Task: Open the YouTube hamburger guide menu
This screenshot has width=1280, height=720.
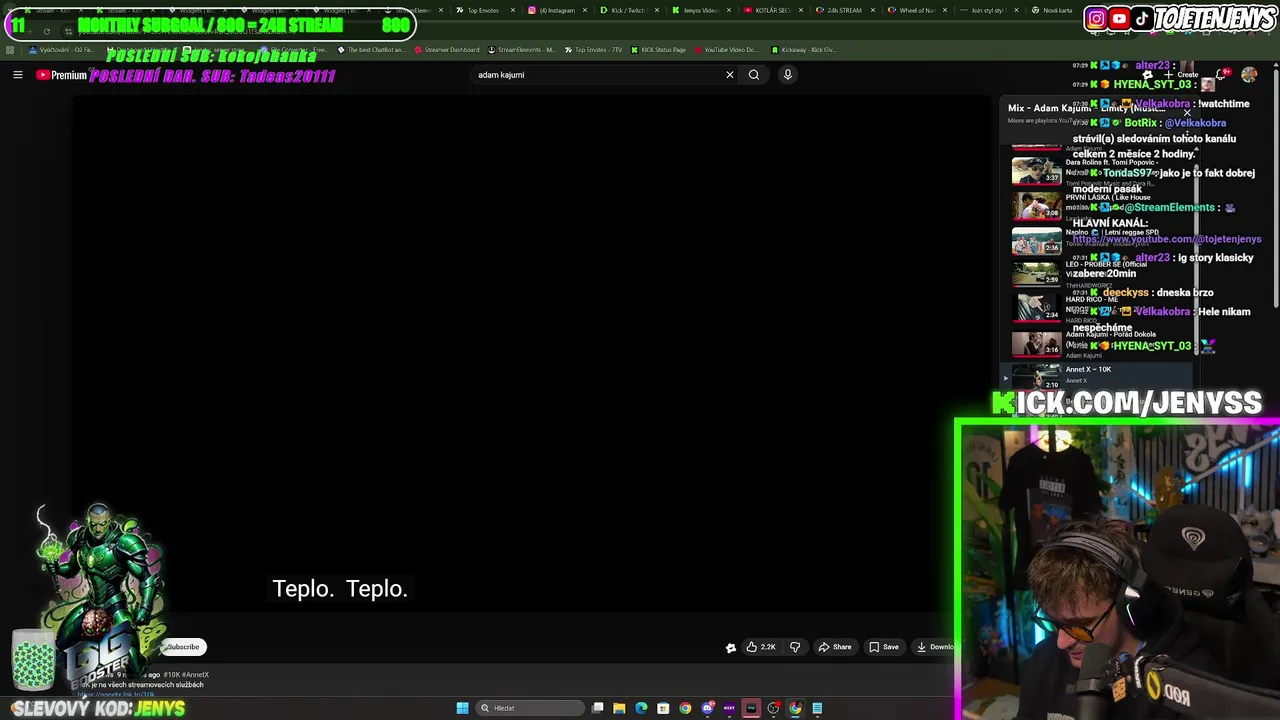Action: 17,75
